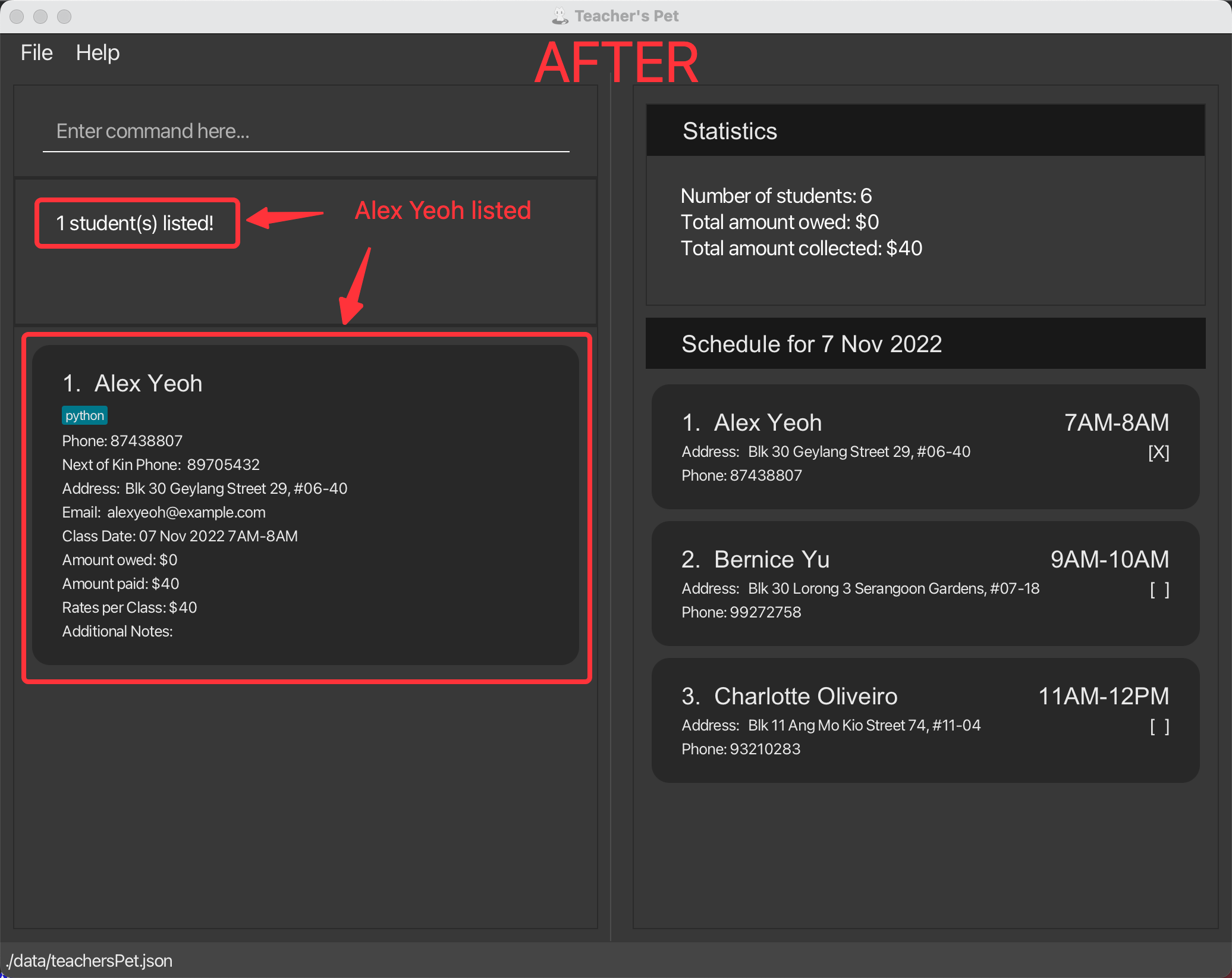This screenshot has height=978, width=1232.
Task: Click 'Amount owed: $0' in student card
Action: pyautogui.click(x=120, y=560)
